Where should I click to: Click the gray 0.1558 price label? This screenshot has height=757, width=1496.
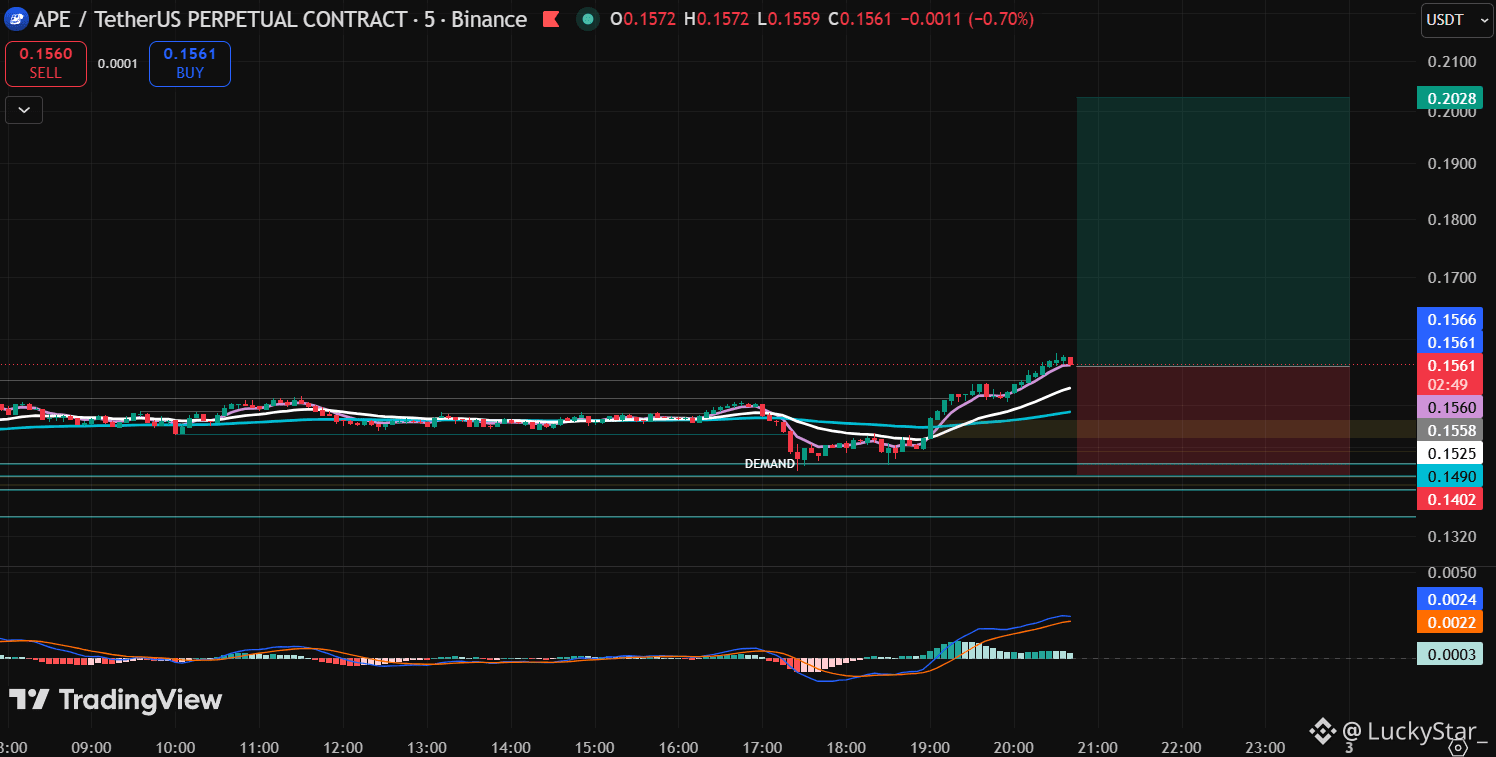coord(1450,430)
